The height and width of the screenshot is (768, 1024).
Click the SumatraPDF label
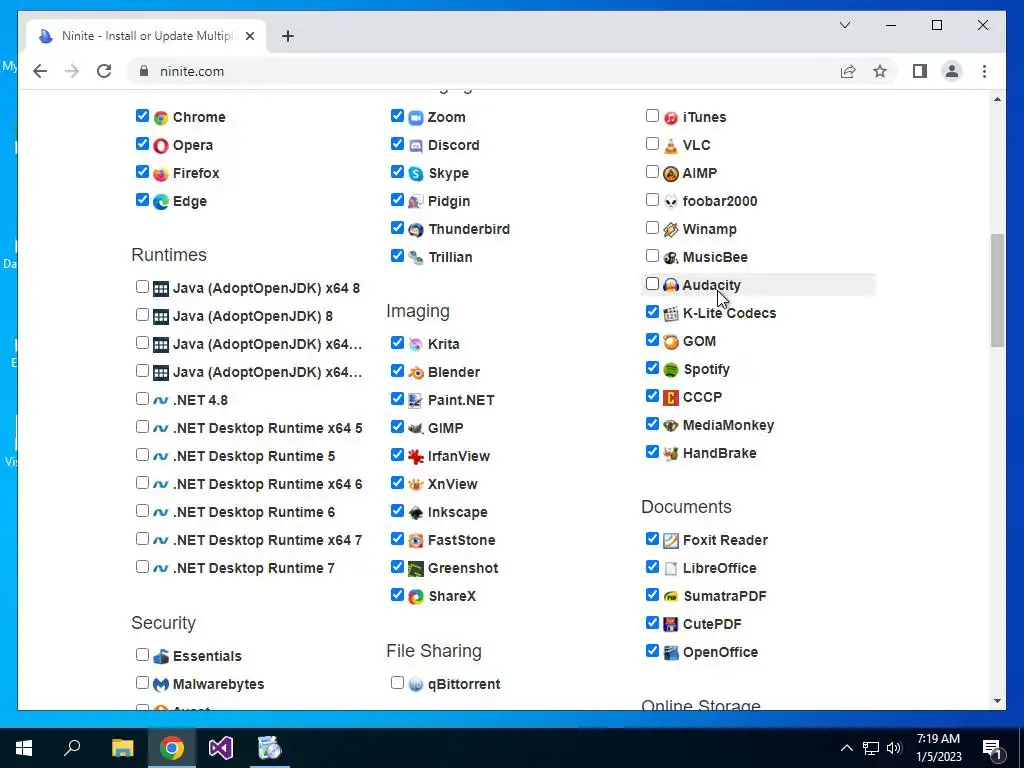click(x=724, y=597)
